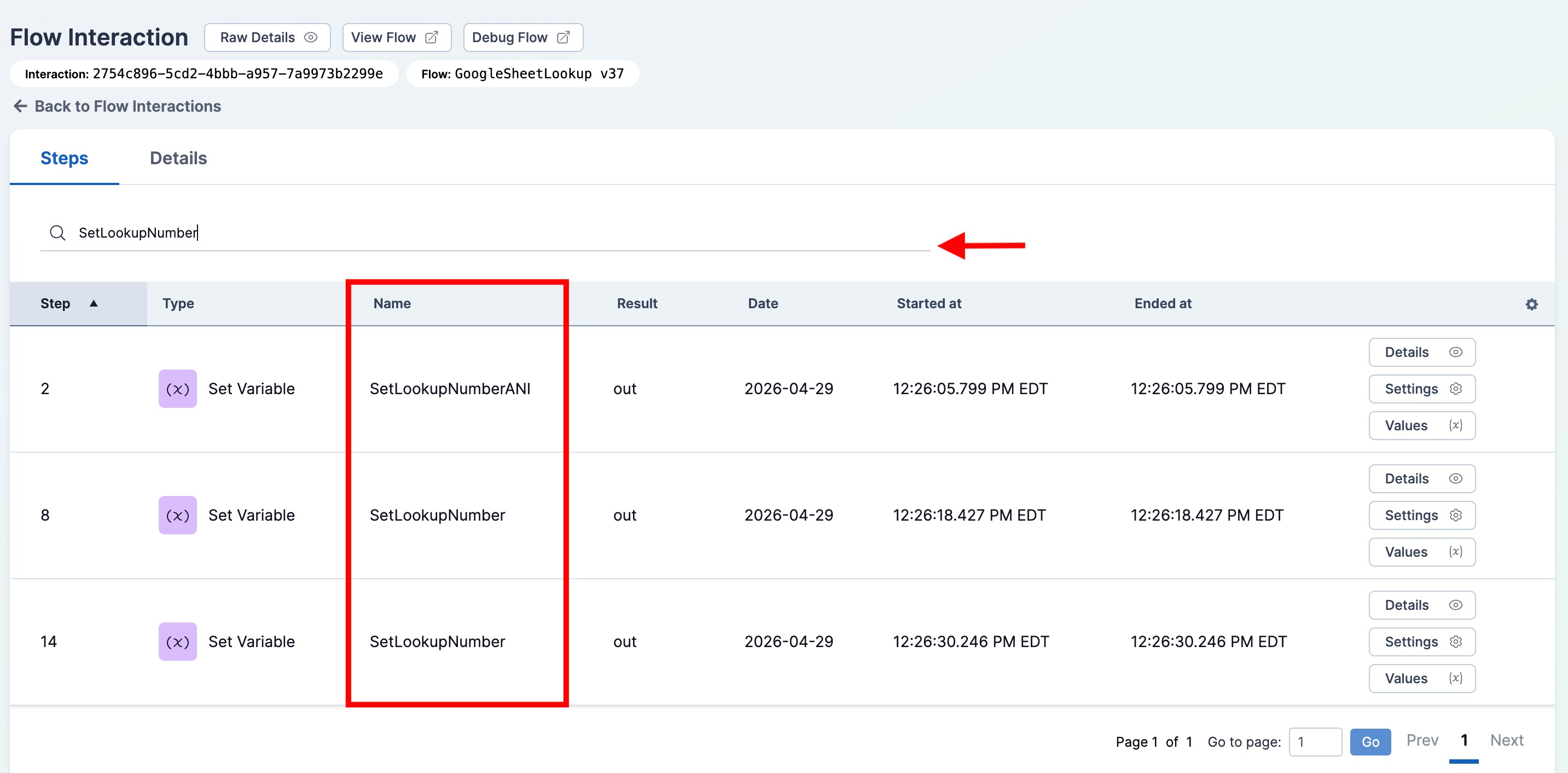Click Set Variable icon for step 14
1568x773 pixels.
[178, 642]
